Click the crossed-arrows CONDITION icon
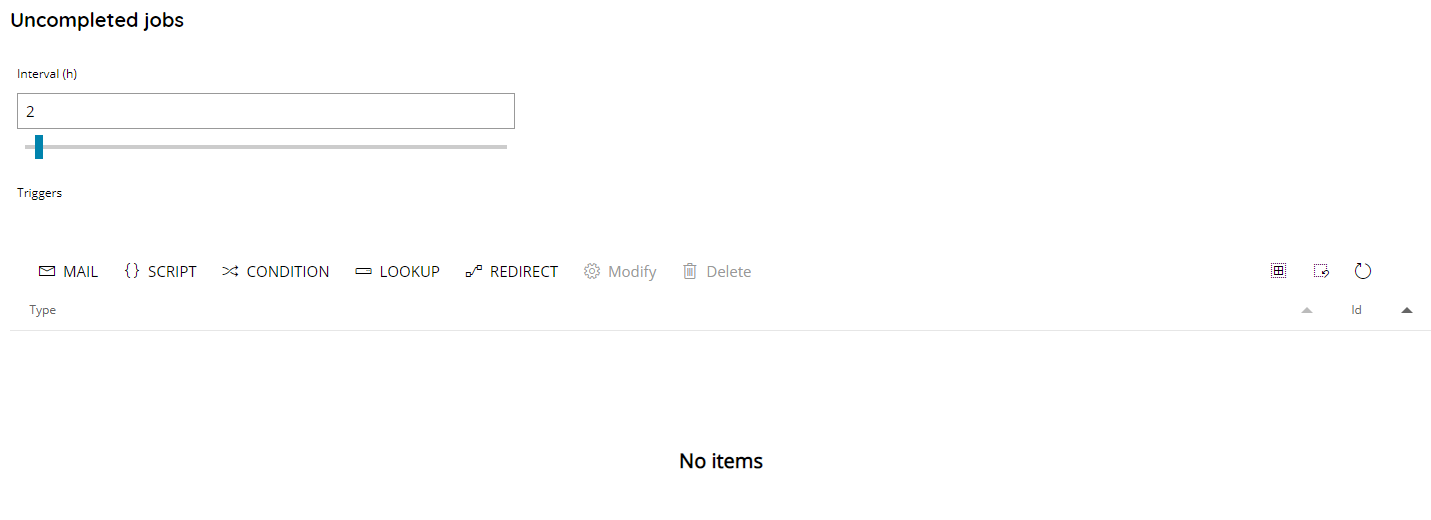The image size is (1431, 520). coord(230,272)
